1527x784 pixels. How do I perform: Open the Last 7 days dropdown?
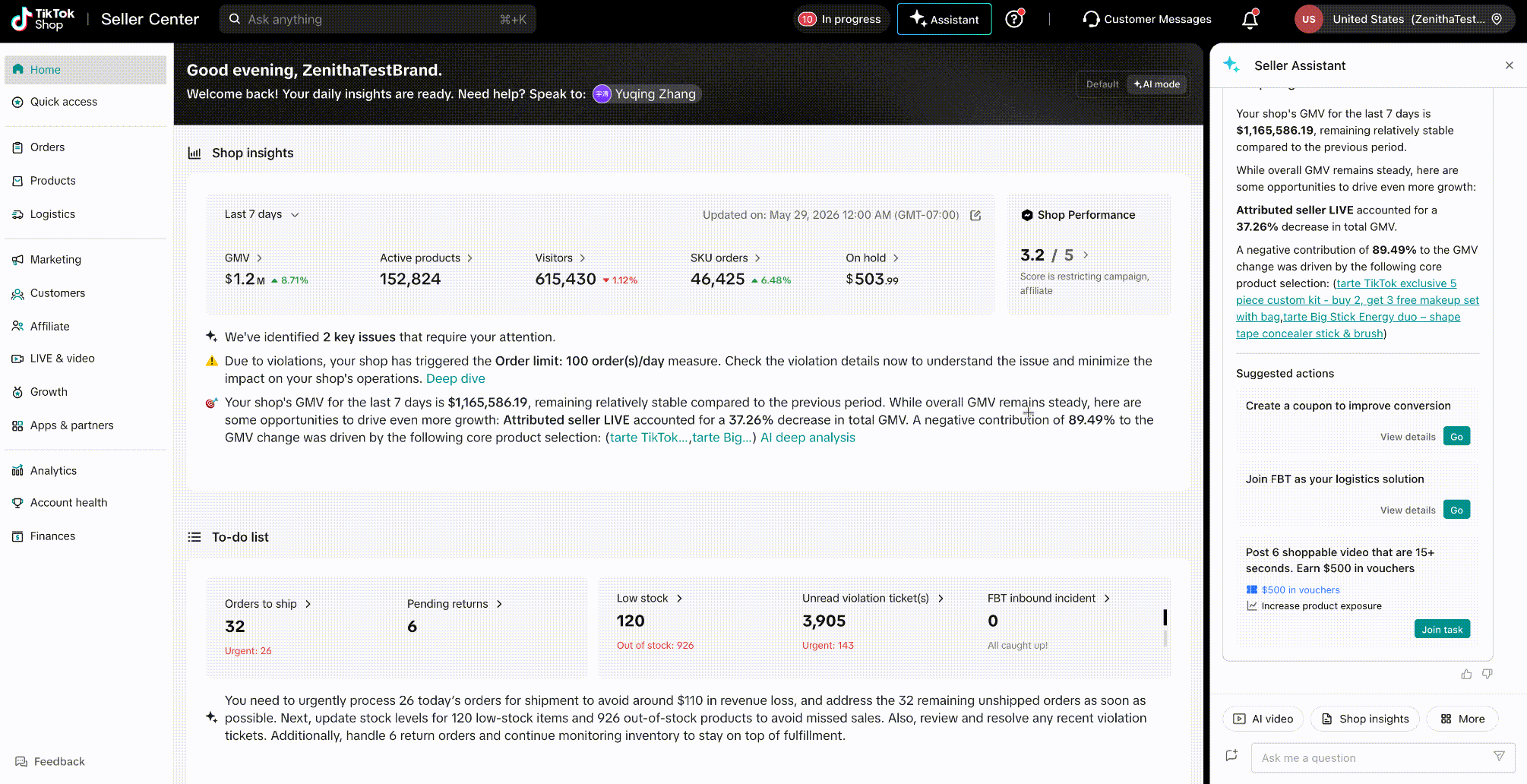coord(261,214)
